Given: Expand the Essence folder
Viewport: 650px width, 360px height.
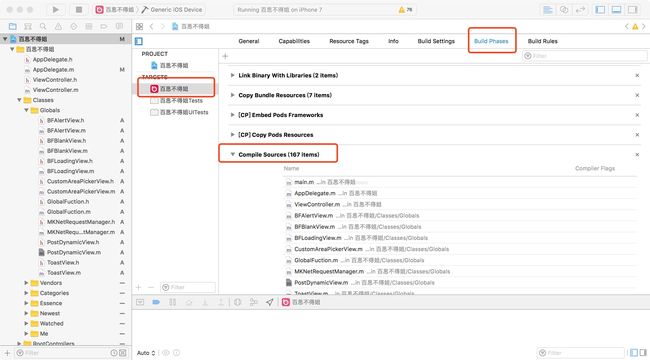Looking at the screenshot, I should pos(26,303).
